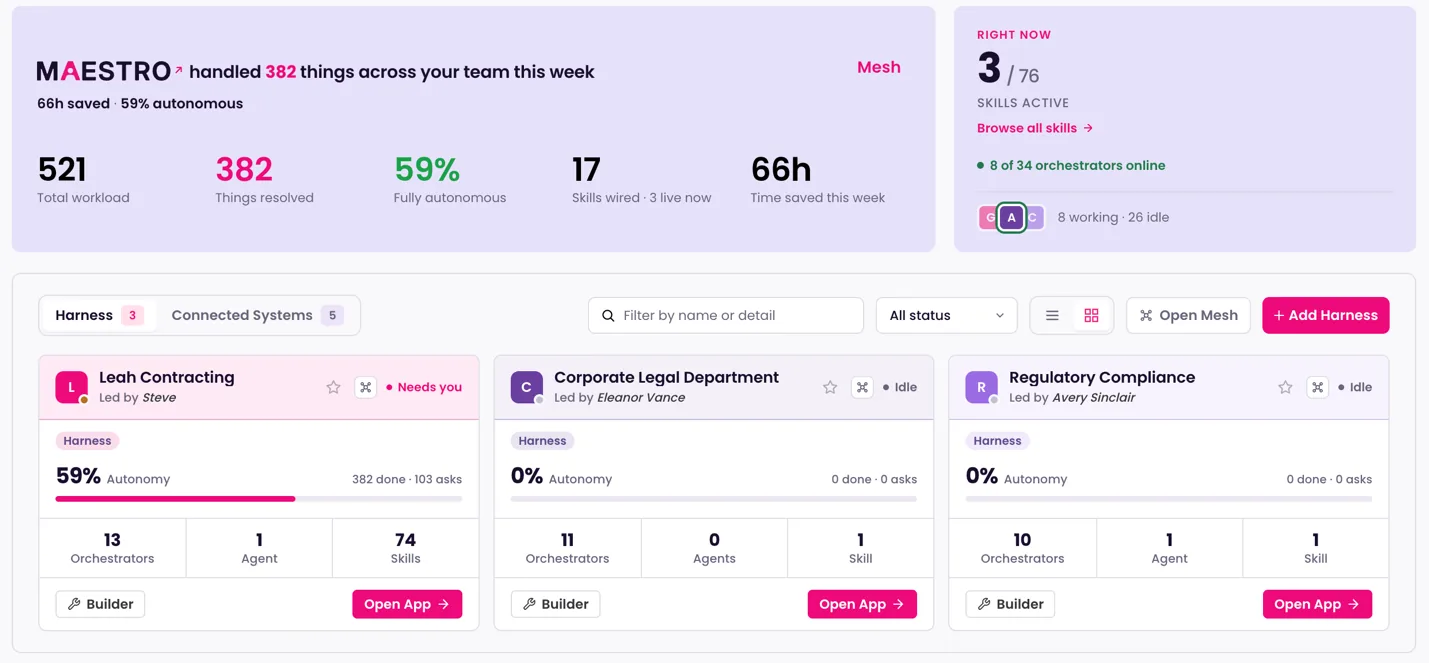The image size is (1429, 663).
Task: Switch to Connected Systems tab
Action: click(x=257, y=315)
